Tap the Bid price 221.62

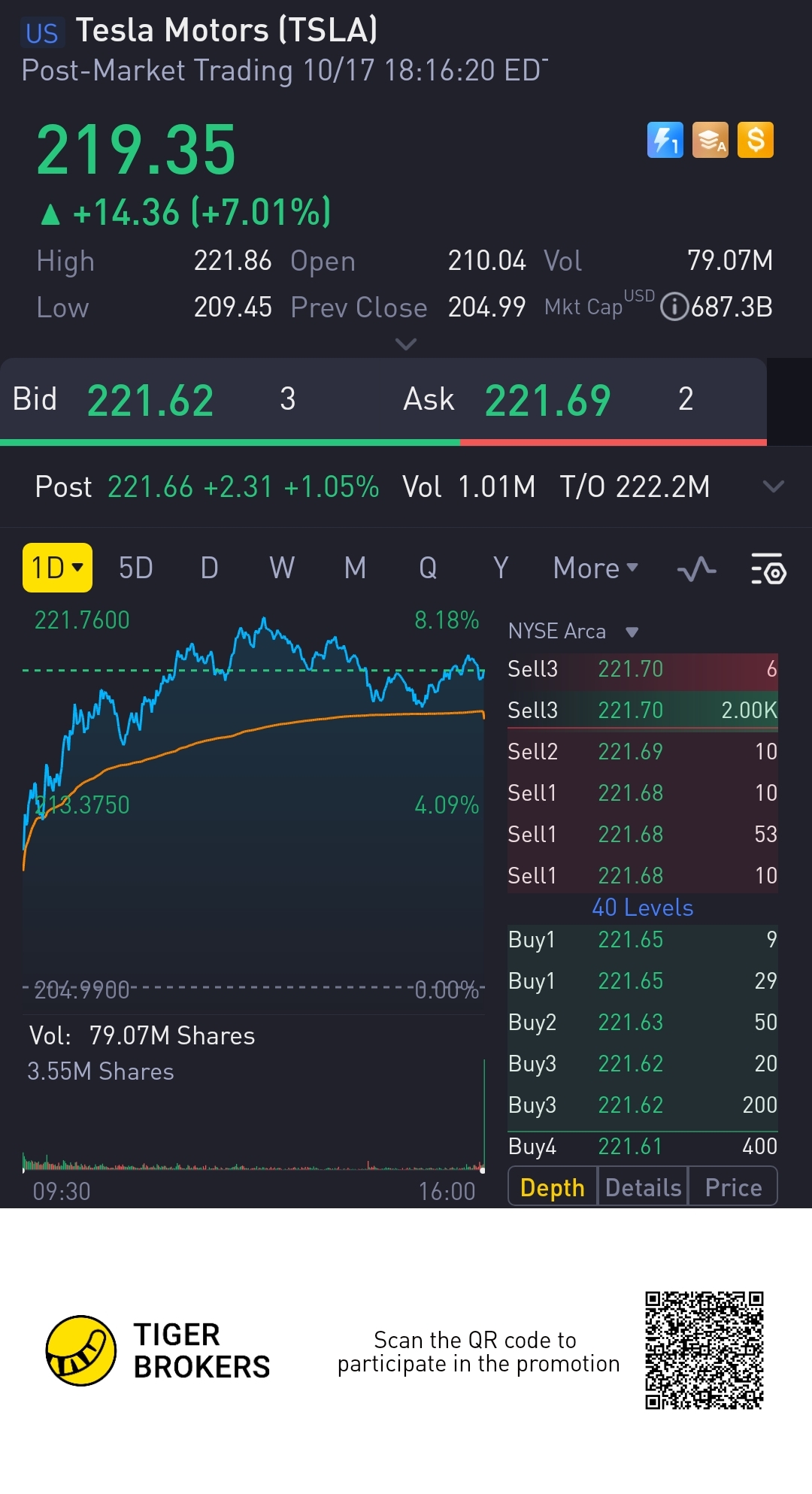(150, 400)
